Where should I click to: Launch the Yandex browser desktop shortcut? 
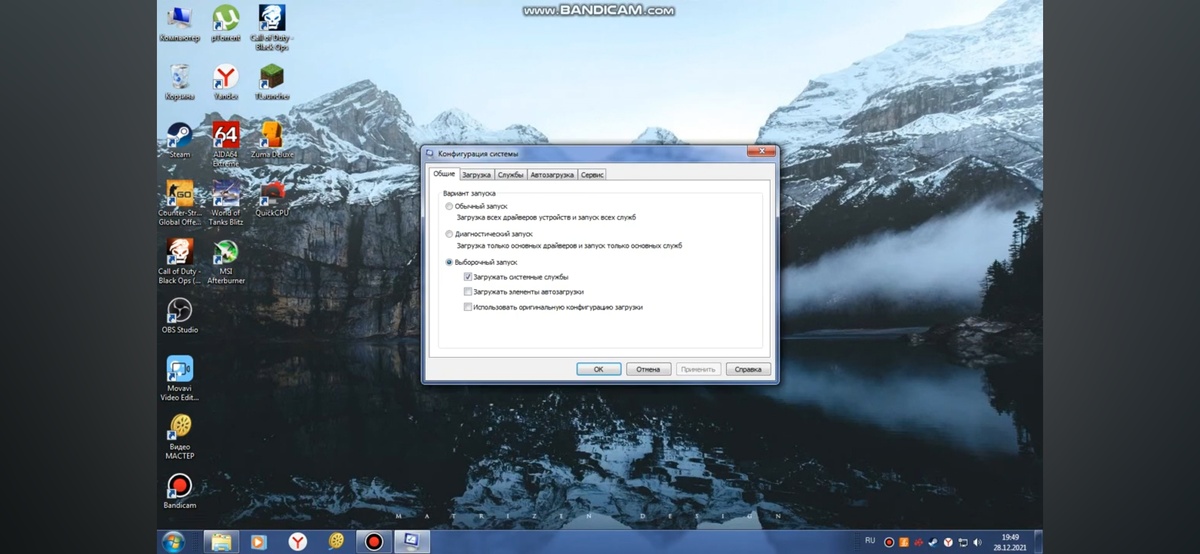226,83
